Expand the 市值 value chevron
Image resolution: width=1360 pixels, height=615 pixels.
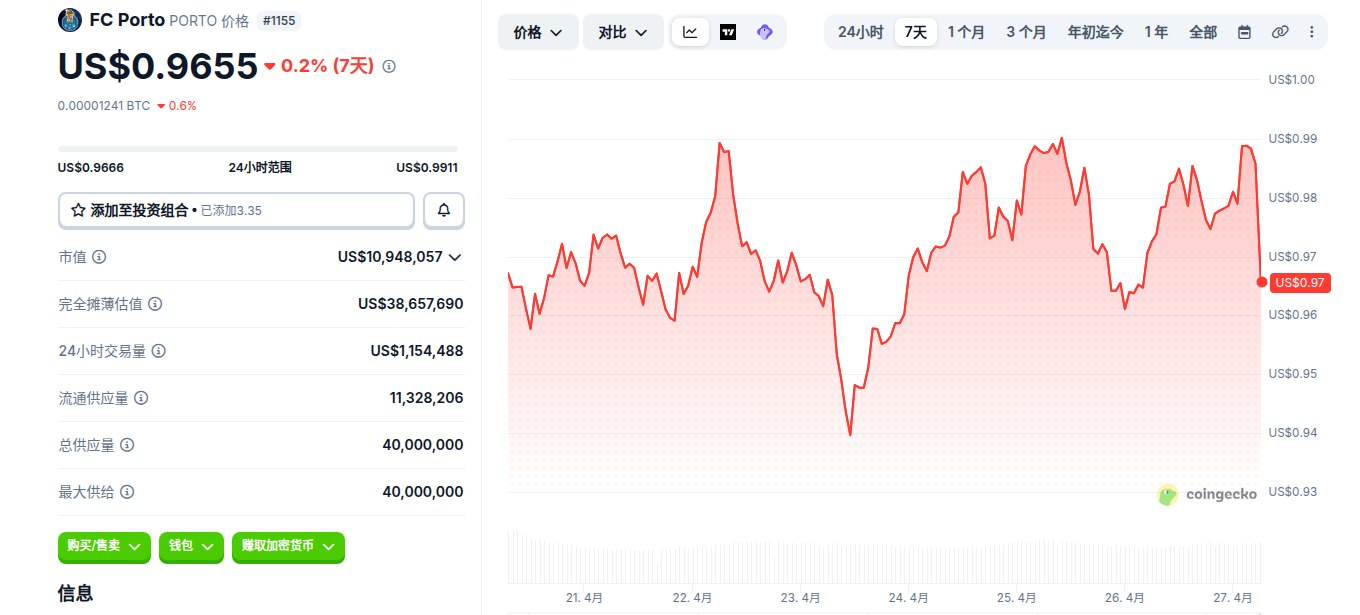coord(455,257)
